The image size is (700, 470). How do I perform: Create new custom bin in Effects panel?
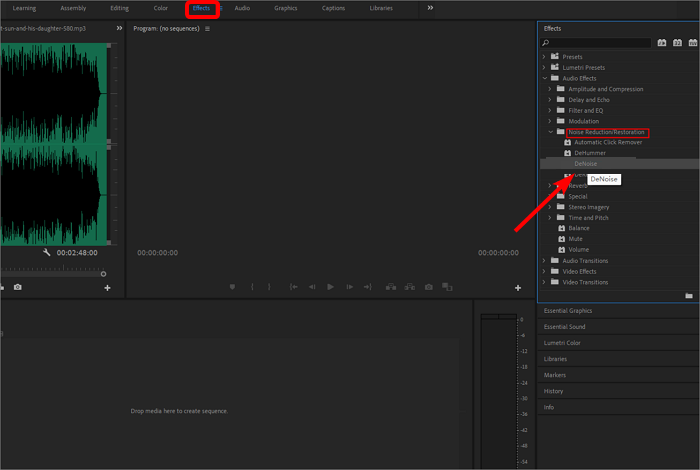[689, 296]
